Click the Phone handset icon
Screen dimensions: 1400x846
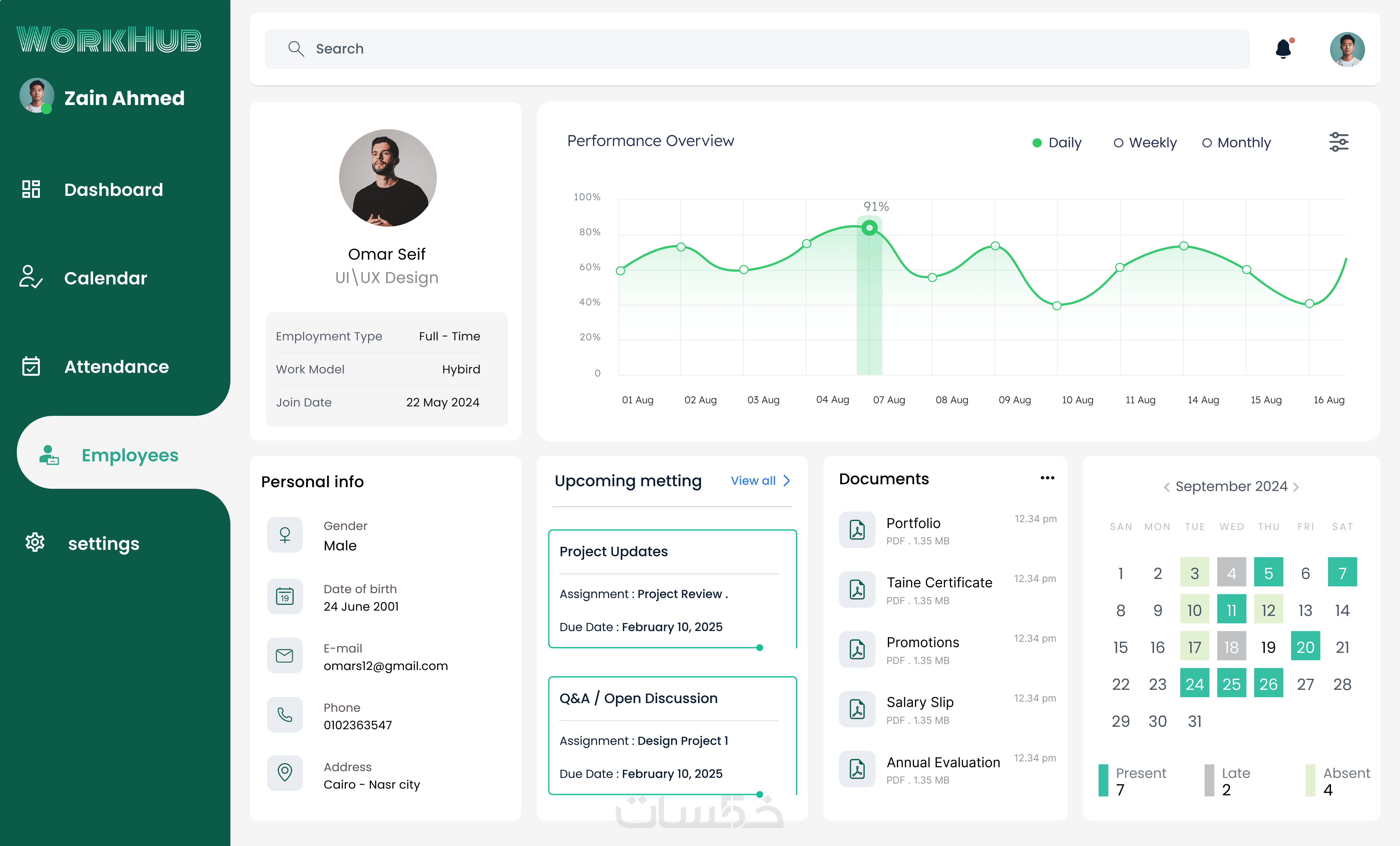[285, 715]
